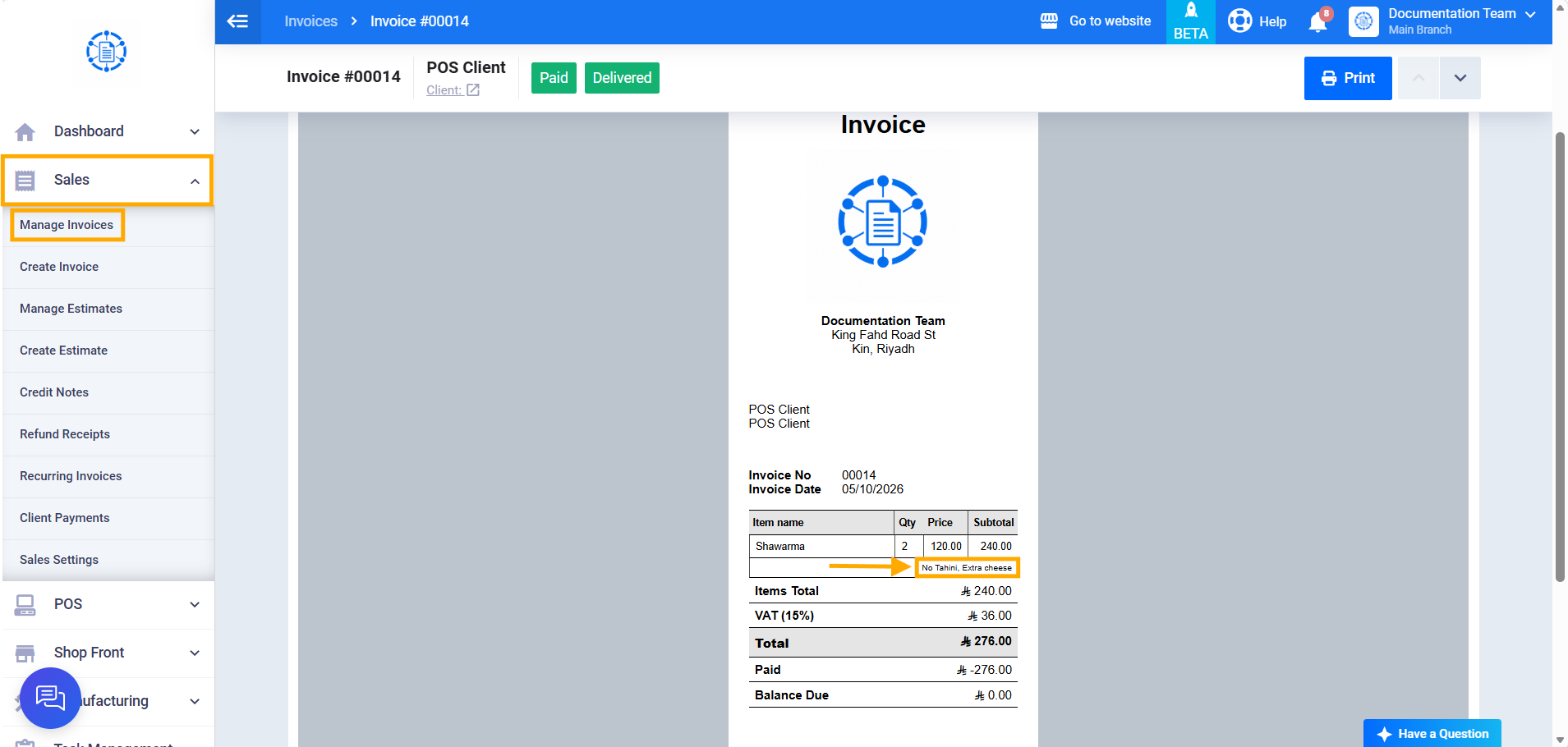
Task: Go to next invoice down arrow
Action: click(x=1460, y=78)
